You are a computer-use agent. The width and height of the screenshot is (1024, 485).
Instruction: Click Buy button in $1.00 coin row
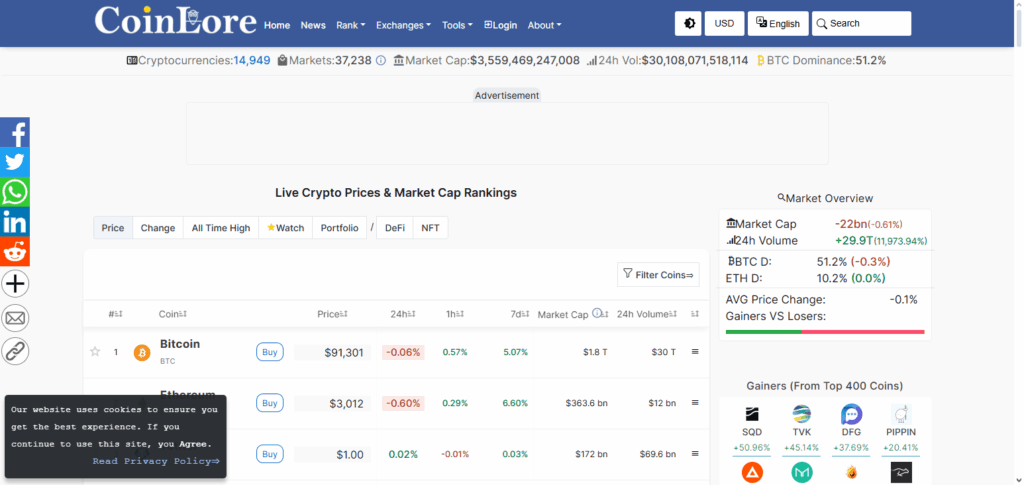270,454
